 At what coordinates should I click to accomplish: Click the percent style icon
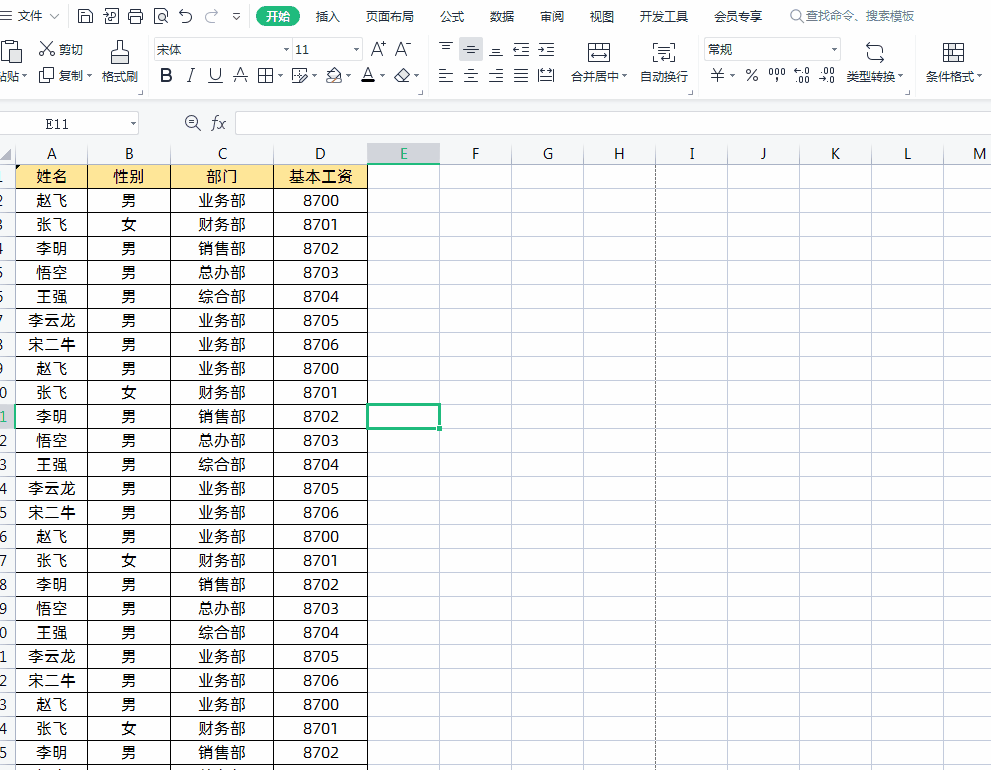tap(751, 75)
